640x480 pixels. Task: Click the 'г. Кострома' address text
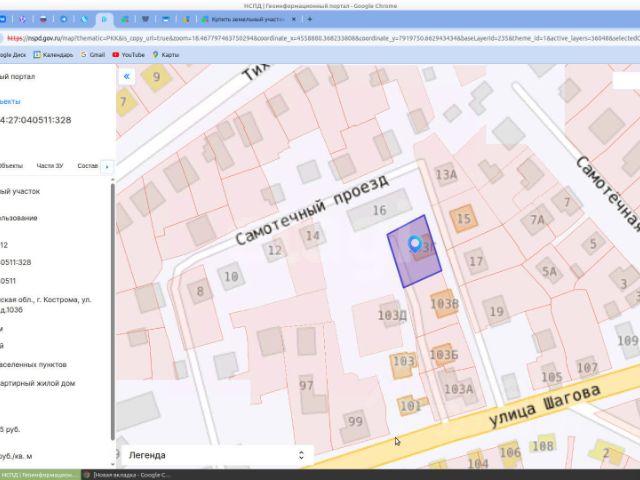(x=57, y=300)
